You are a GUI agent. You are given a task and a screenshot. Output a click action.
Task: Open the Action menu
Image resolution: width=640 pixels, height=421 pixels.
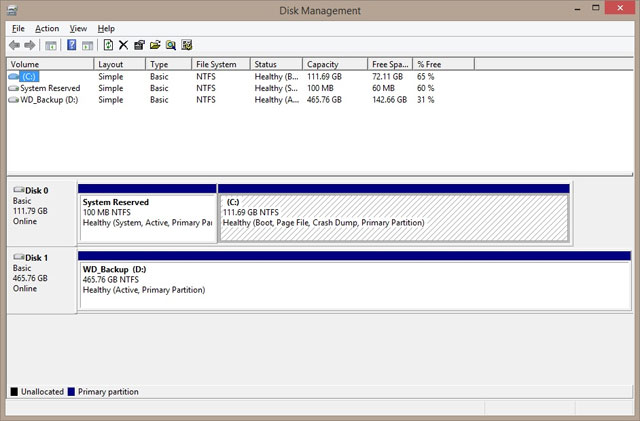(x=47, y=29)
